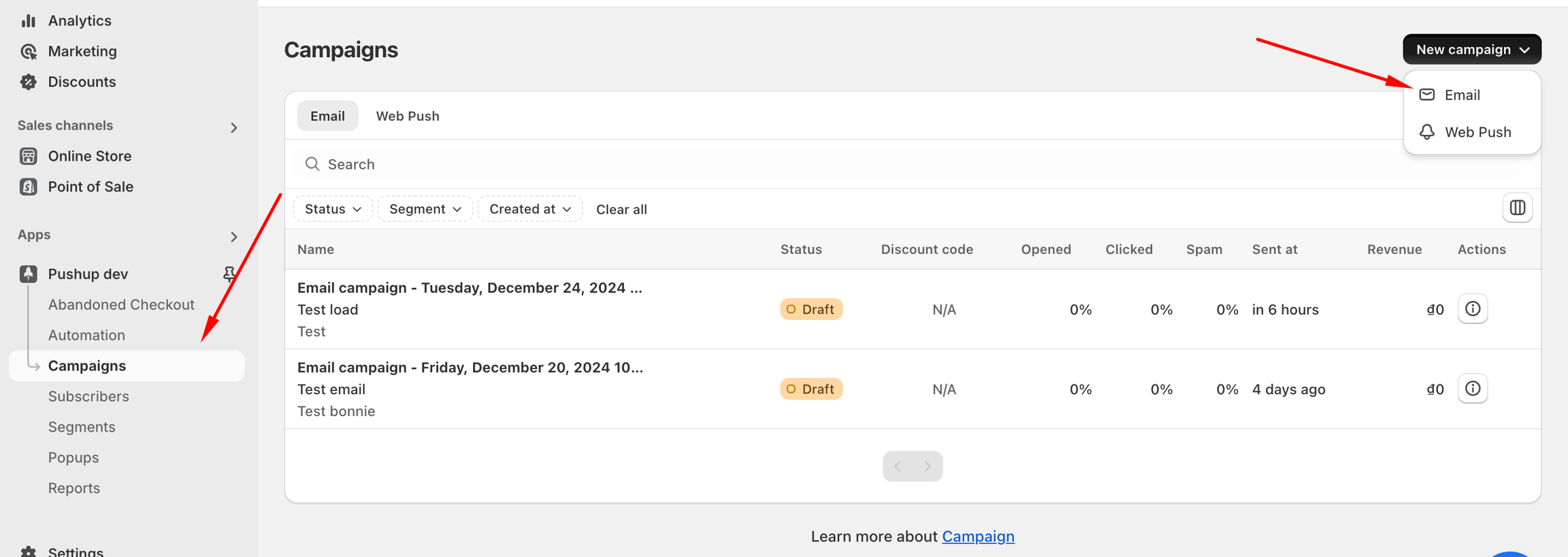Click the campaign Search field
Screen dimensions: 1568x557
click(817, 164)
